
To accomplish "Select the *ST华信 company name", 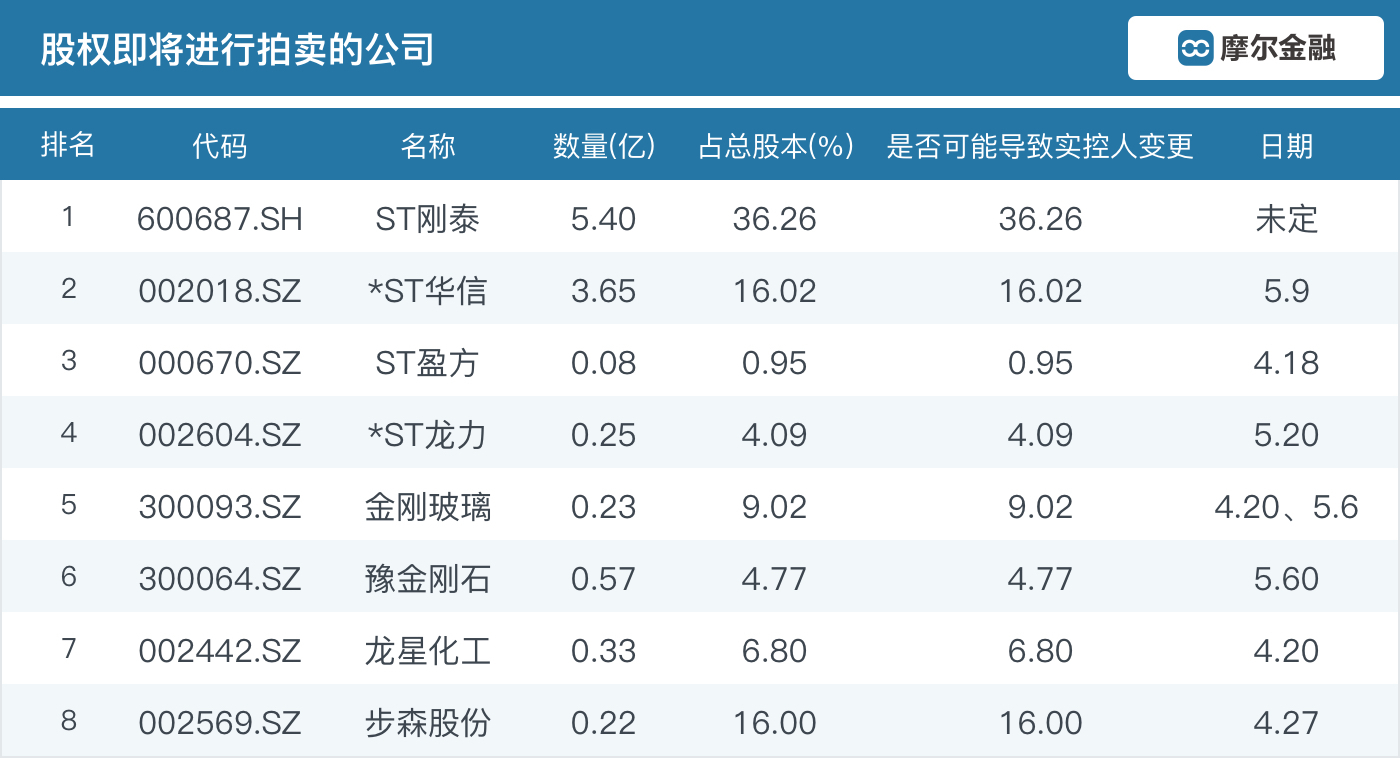I will (x=428, y=291).
